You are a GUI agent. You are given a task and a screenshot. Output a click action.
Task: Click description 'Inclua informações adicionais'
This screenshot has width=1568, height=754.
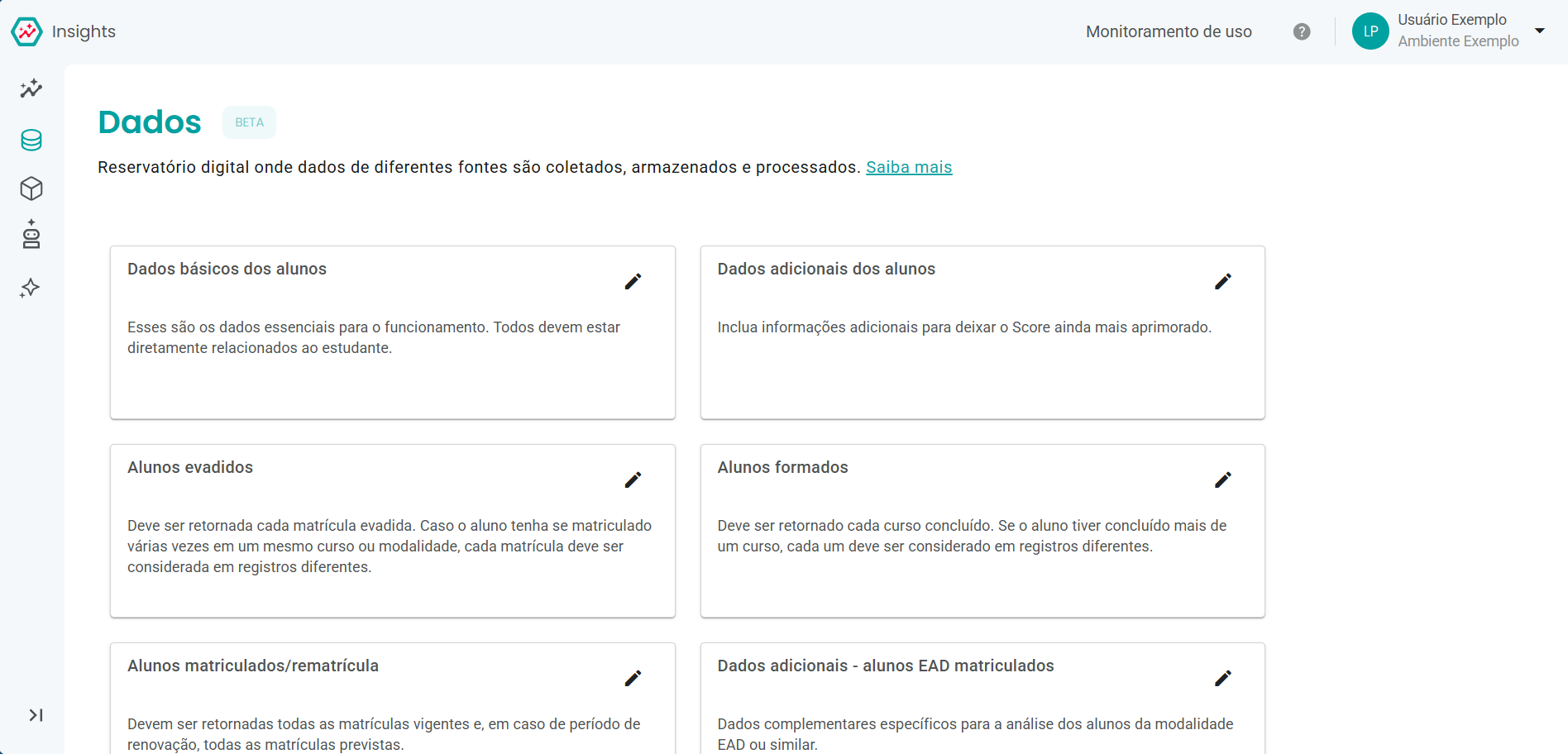click(x=964, y=327)
